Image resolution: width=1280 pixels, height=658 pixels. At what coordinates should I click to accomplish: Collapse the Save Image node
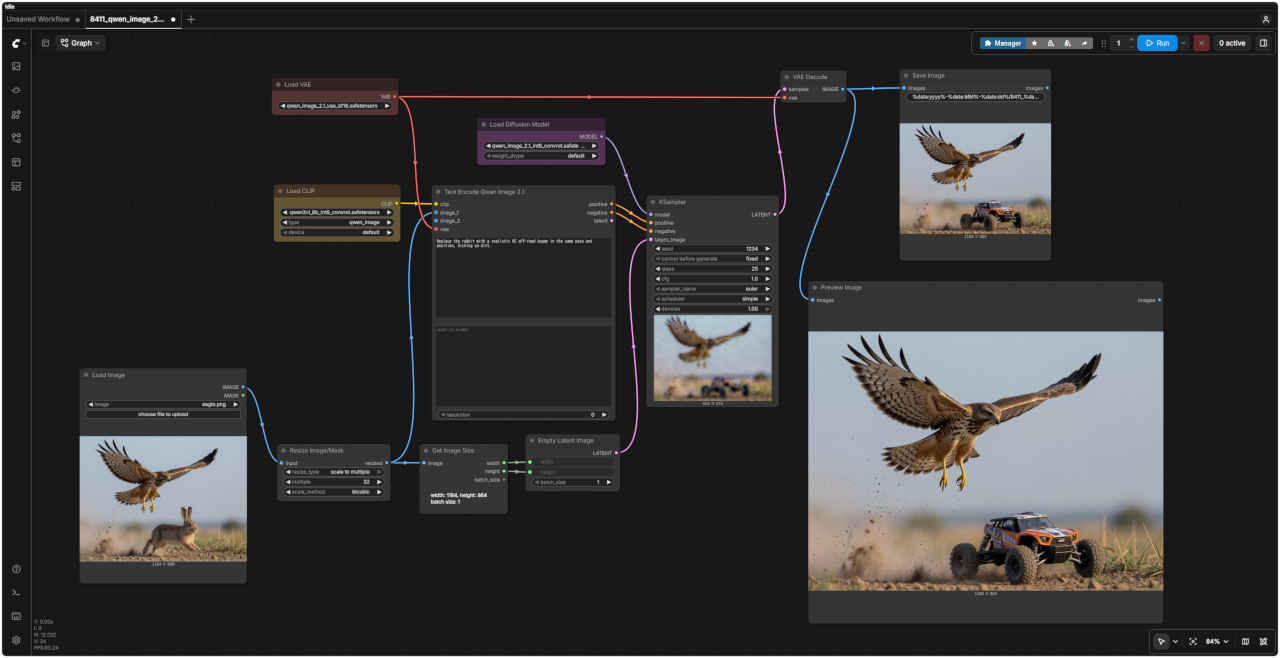905,75
